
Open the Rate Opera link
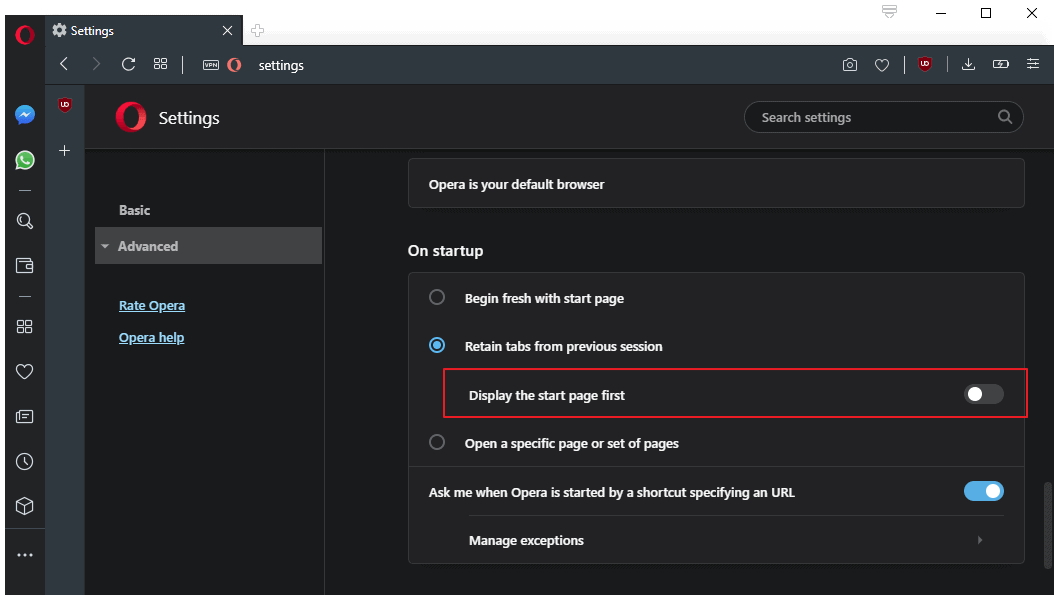click(x=152, y=305)
